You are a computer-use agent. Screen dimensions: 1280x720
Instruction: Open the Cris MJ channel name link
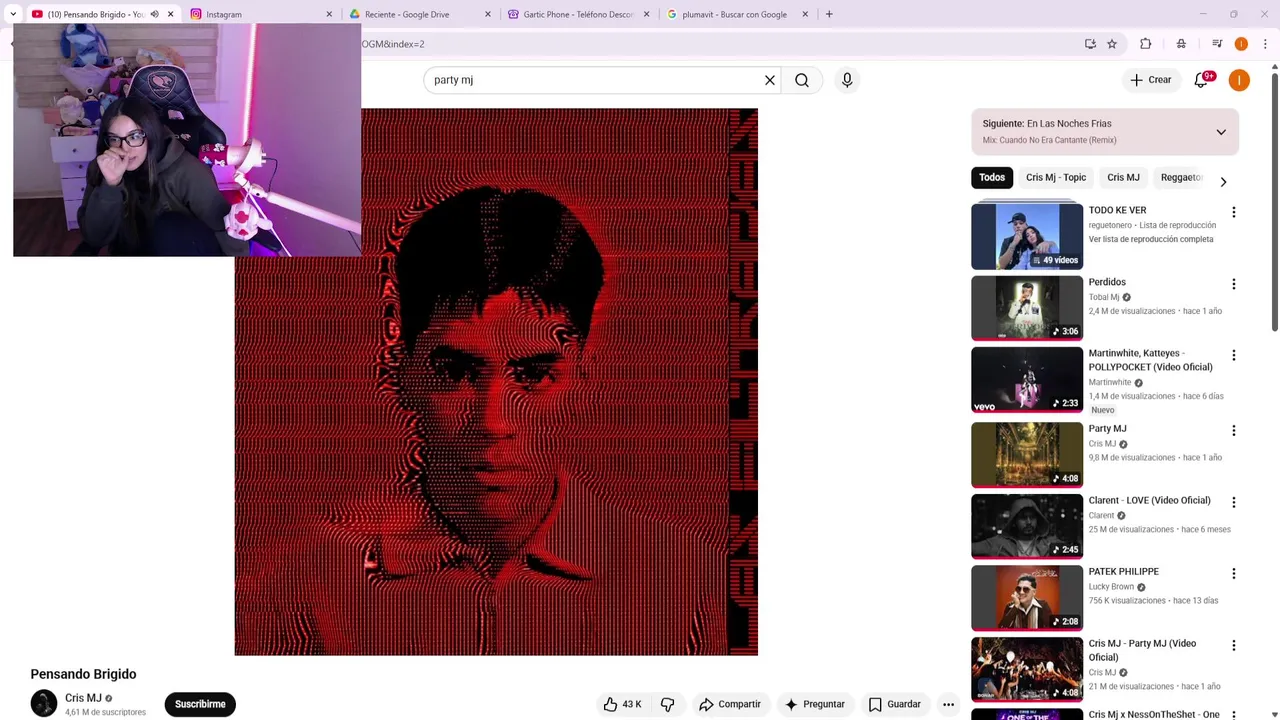[83, 698]
